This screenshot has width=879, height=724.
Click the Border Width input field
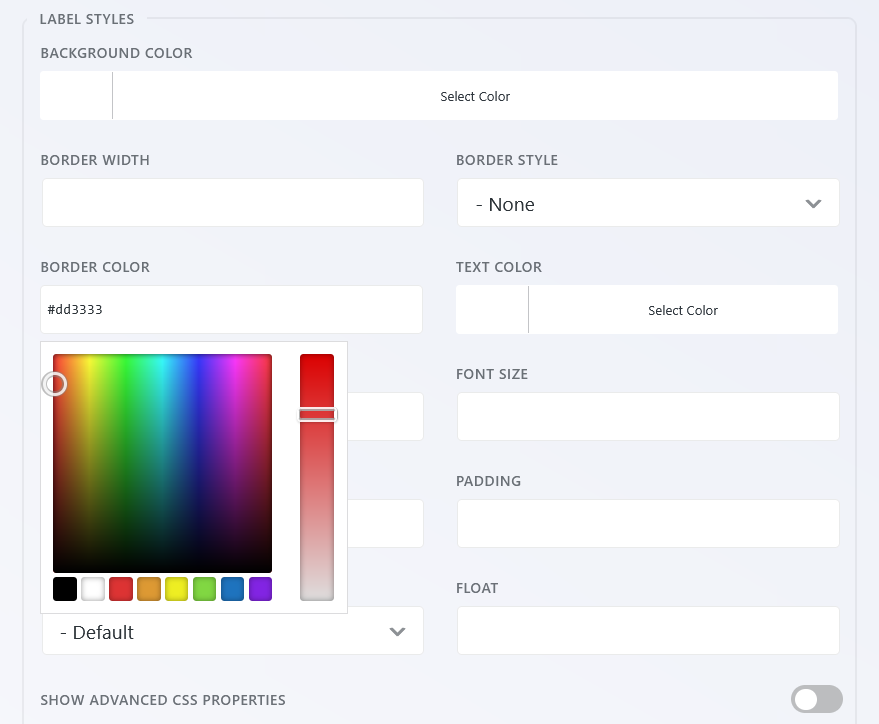[x=232, y=202]
